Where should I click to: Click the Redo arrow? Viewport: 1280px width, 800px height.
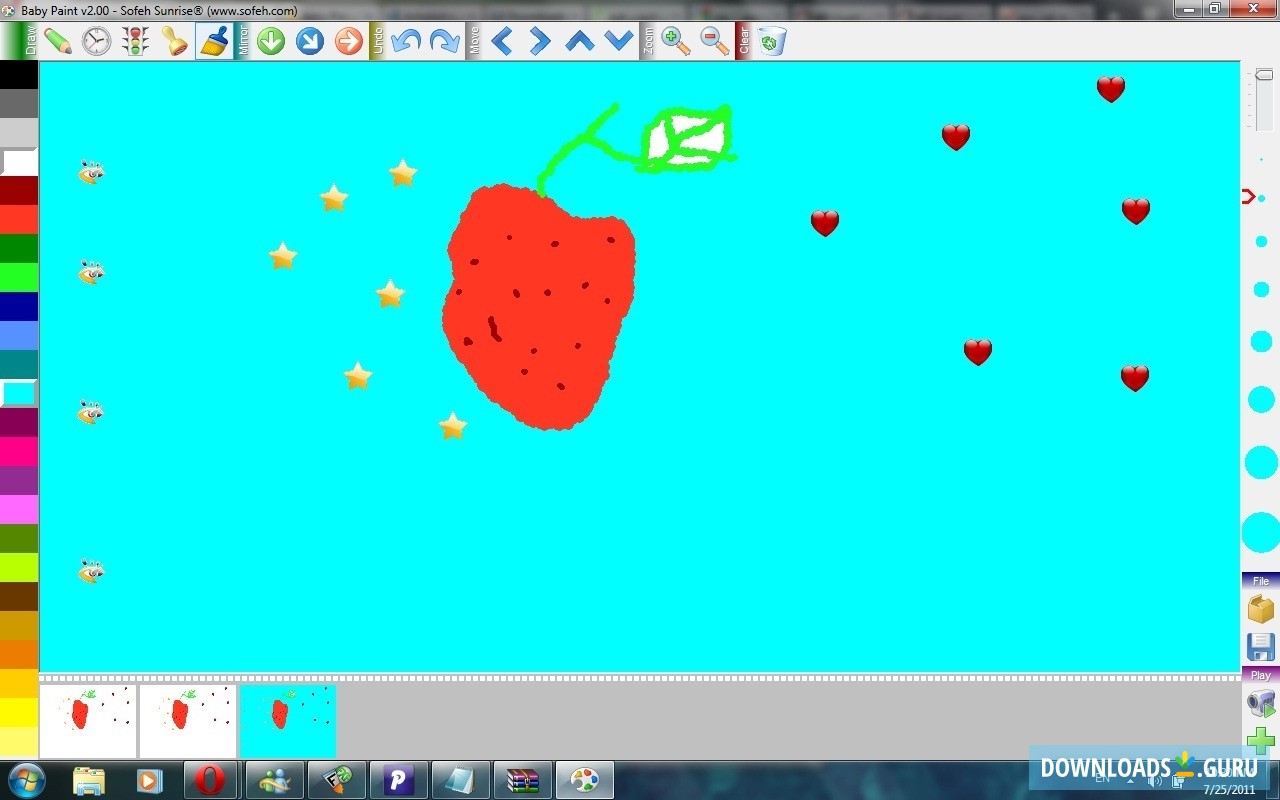(442, 40)
